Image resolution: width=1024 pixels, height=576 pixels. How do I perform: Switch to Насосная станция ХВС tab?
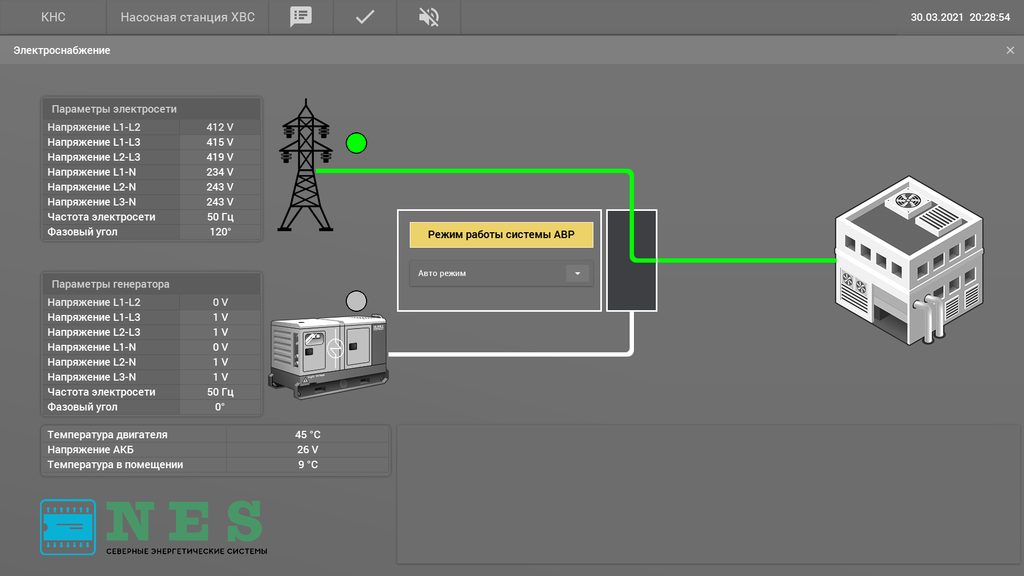[x=186, y=17]
